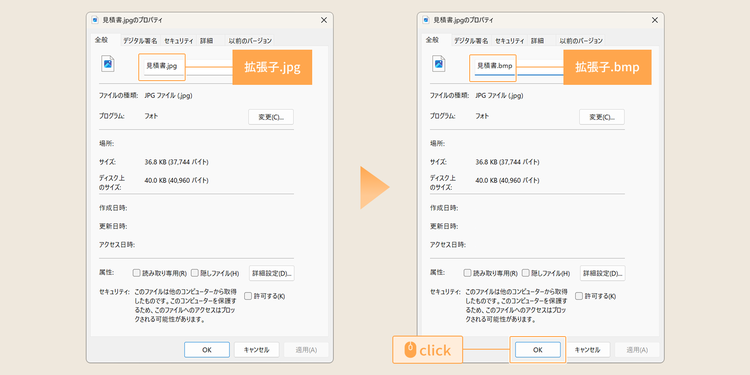The width and height of the screenshot is (750, 375).
Task: Enable 許可する(K) in the left dialog
Action: 248,296
